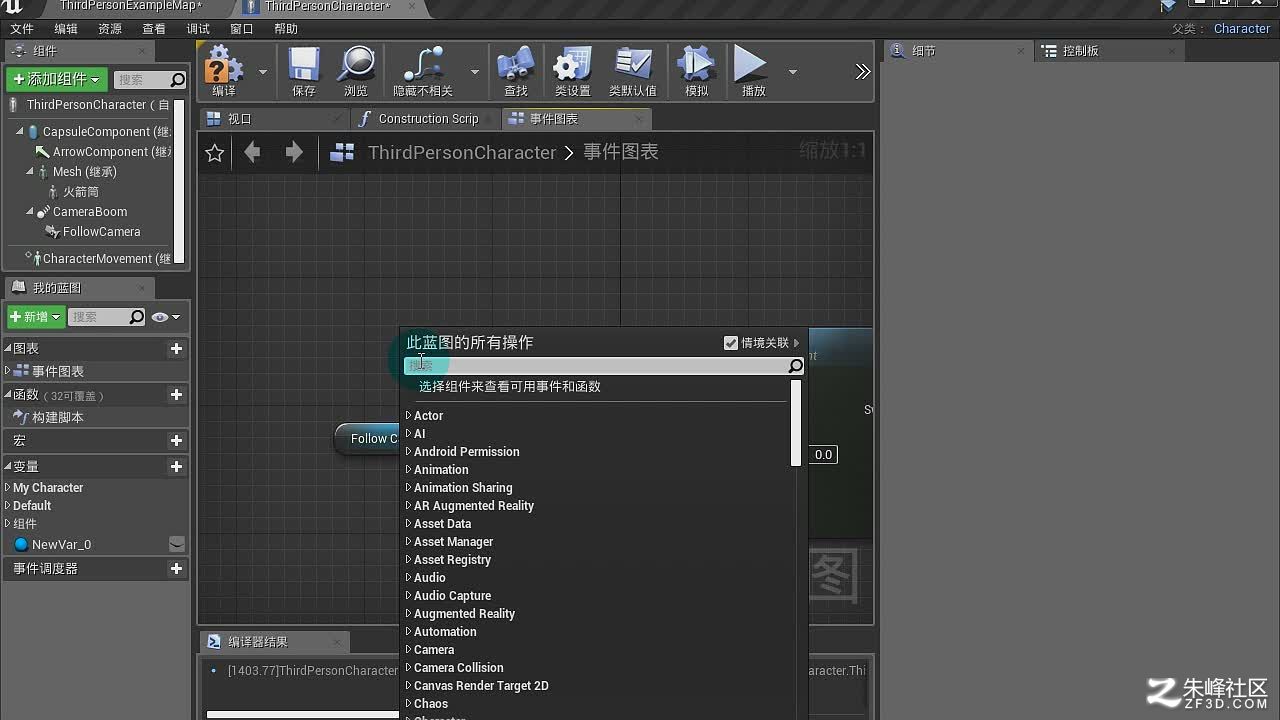Switch to Construction Script tab
1280x720 pixels.
(428, 119)
